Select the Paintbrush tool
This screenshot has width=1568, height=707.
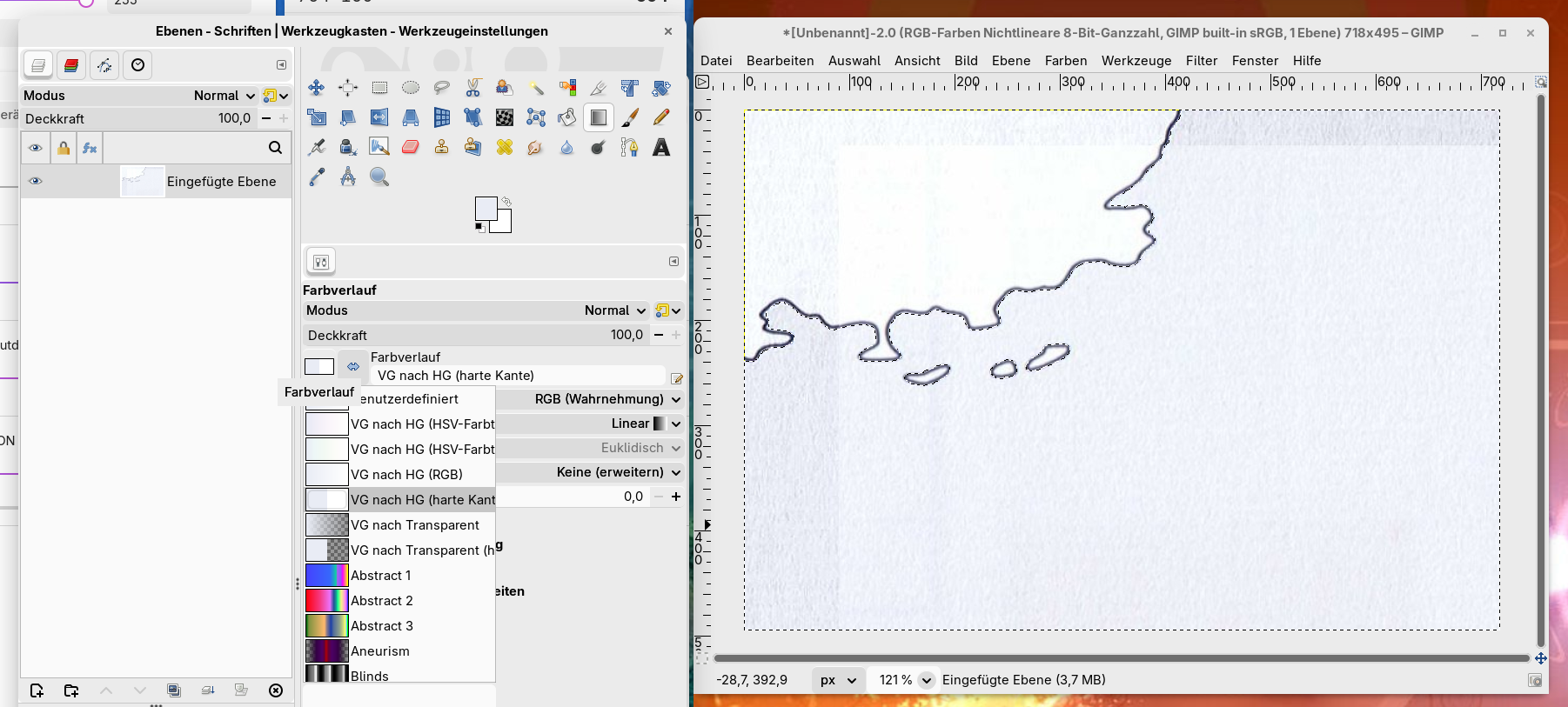[630, 117]
